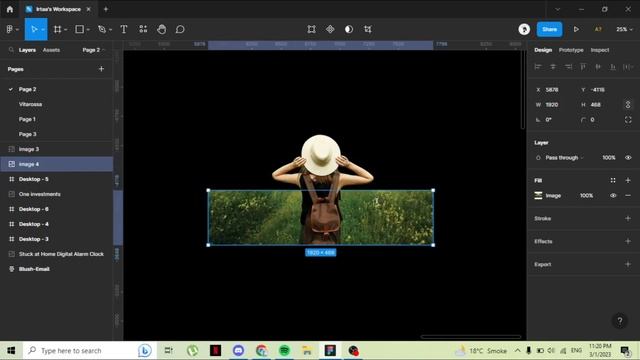Image resolution: width=640 pixels, height=360 pixels.
Task: Open the fill Style library grid icon
Action: (613, 180)
